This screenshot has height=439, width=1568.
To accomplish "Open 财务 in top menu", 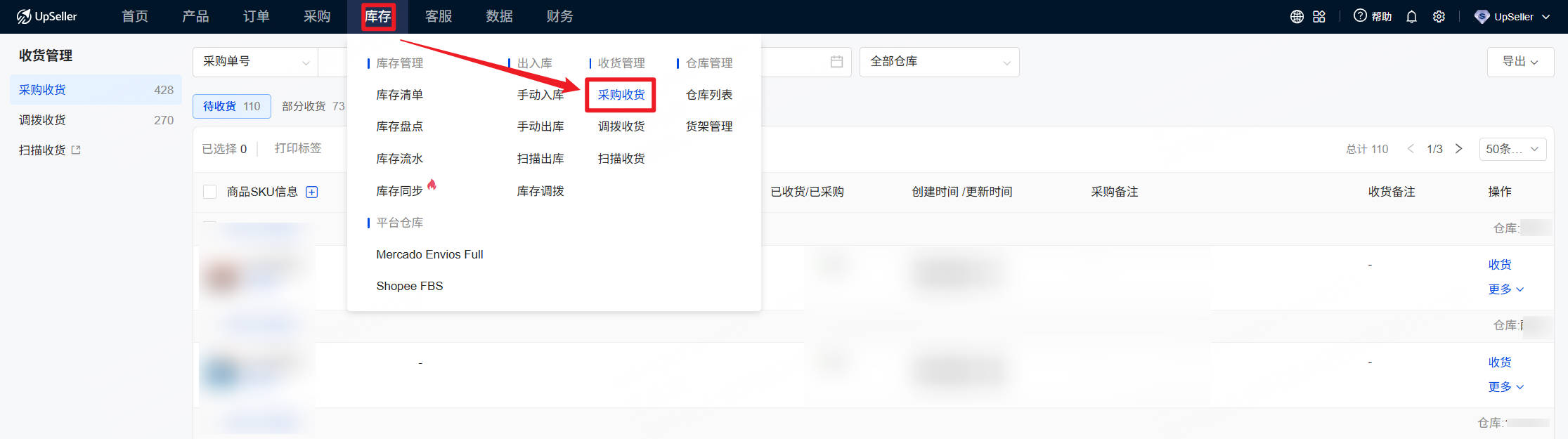I will pos(560,16).
